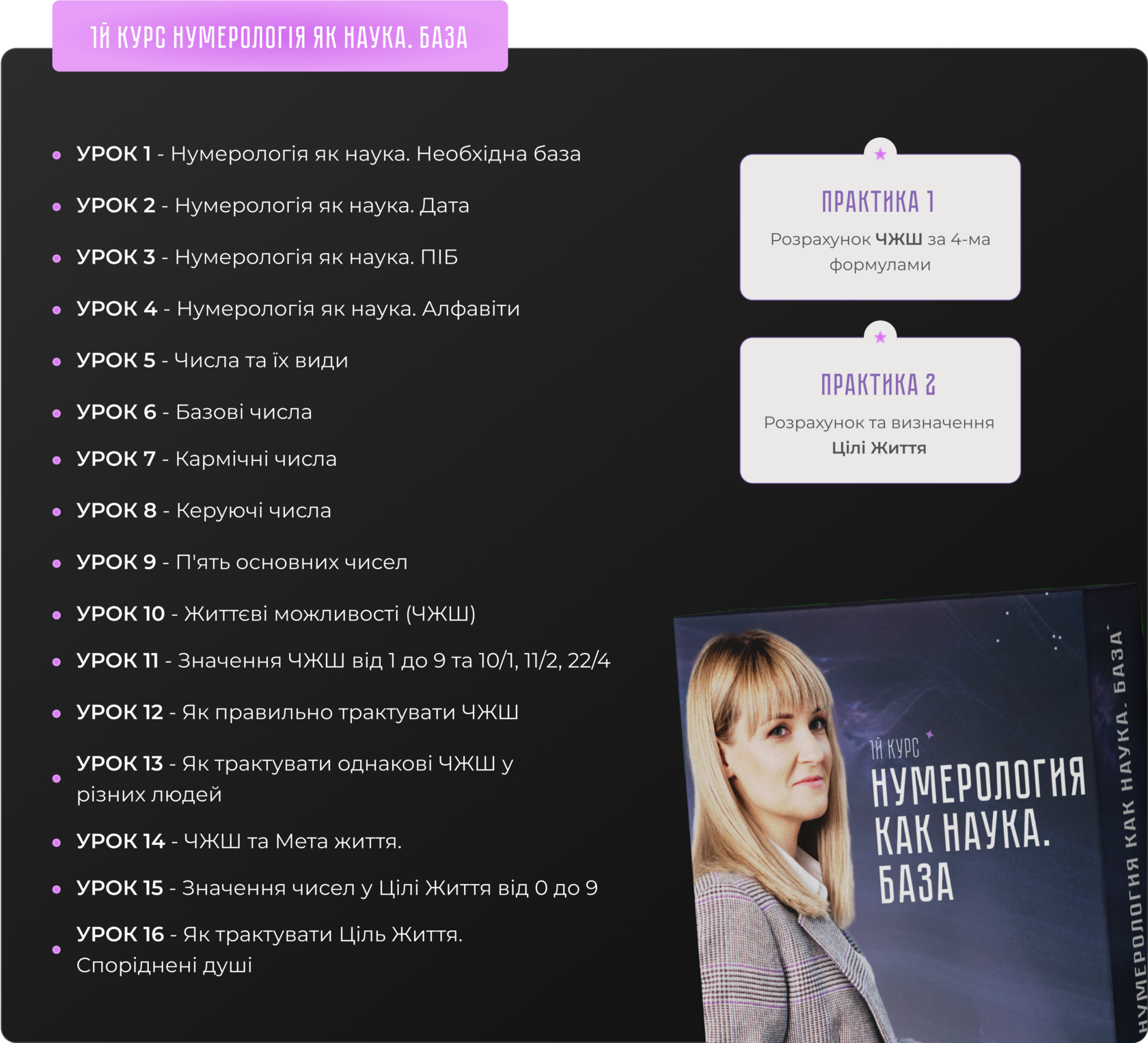
Task: Choose Урок 10 – Життєві можливості (ЧЖШ)
Action: [275, 614]
